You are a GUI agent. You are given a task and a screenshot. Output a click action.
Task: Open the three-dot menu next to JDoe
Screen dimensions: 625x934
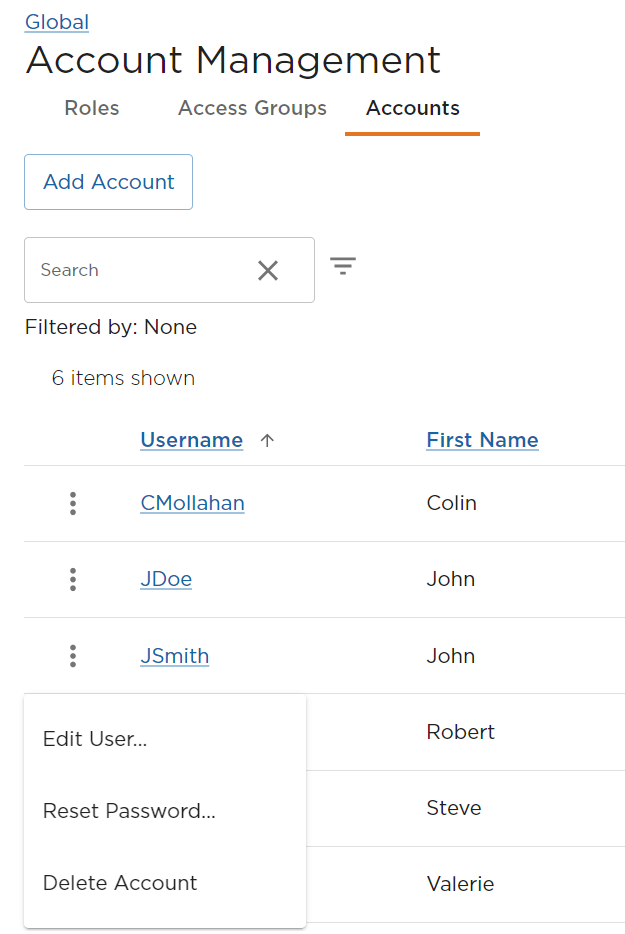[72, 579]
